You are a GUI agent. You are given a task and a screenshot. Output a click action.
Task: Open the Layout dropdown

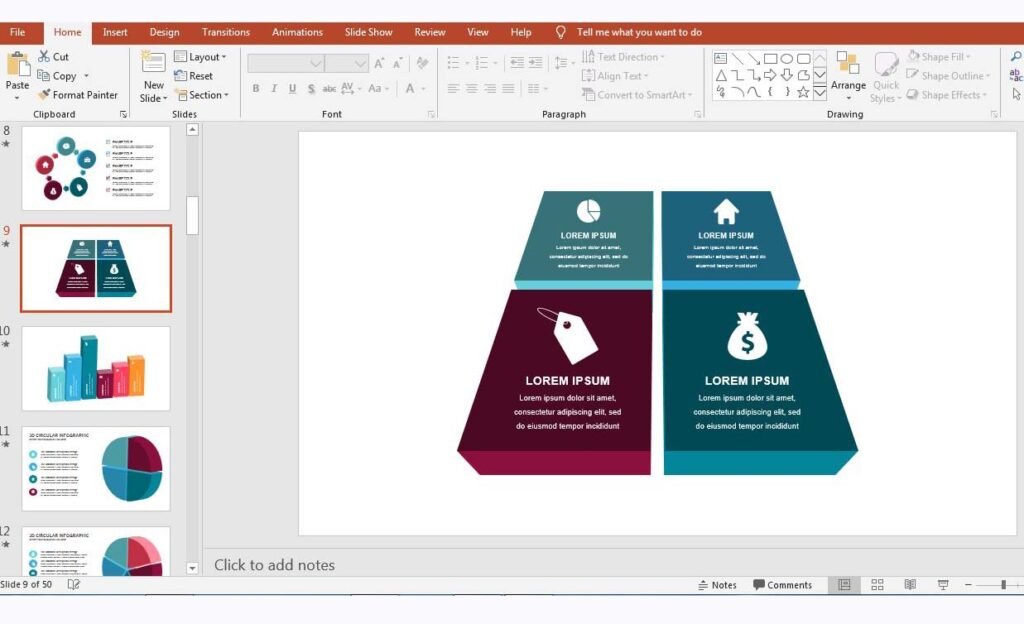[x=200, y=57]
